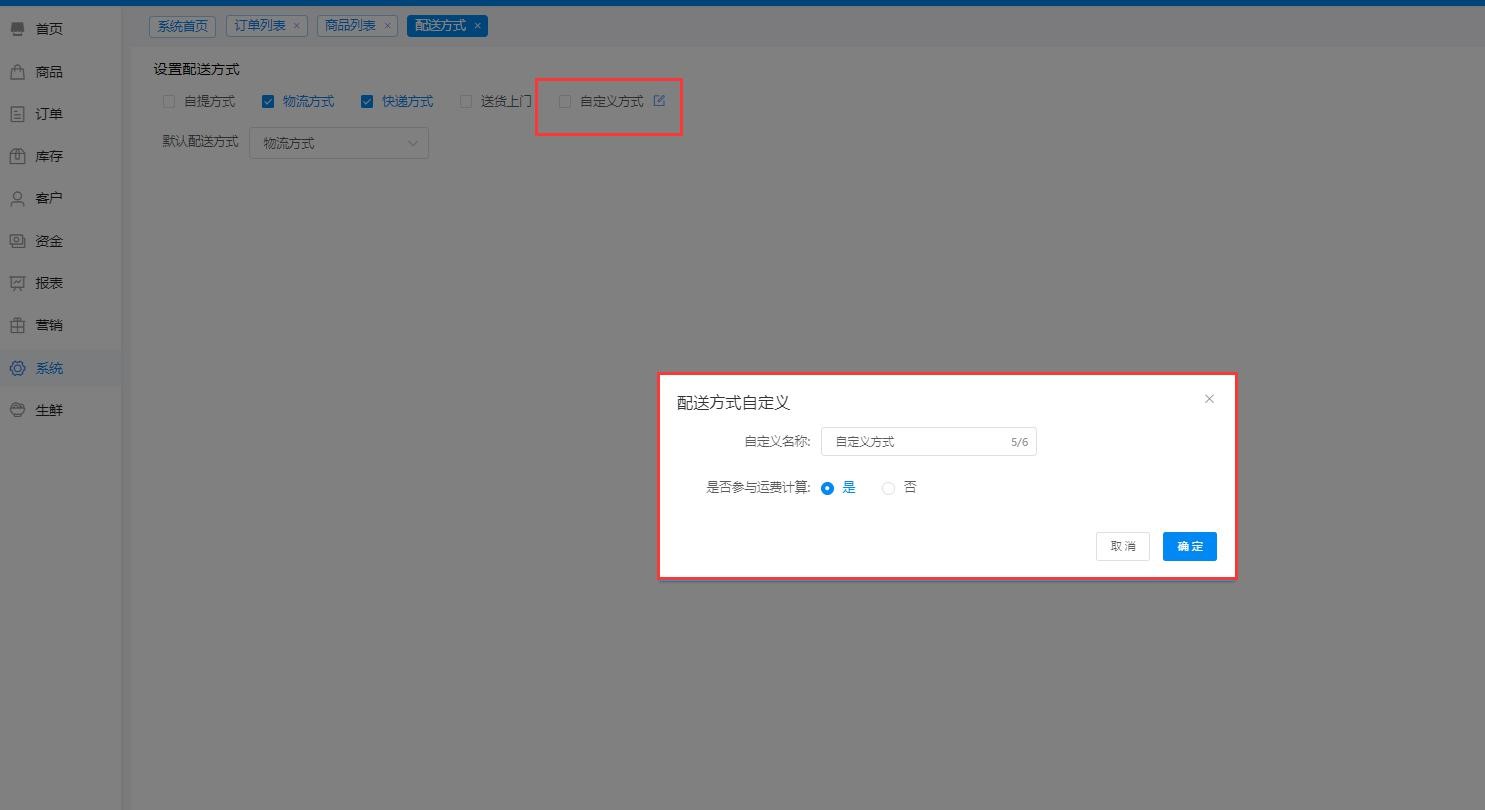Uncheck the 物流方式 checkbox
This screenshot has height=810, width=1485.
268,101
